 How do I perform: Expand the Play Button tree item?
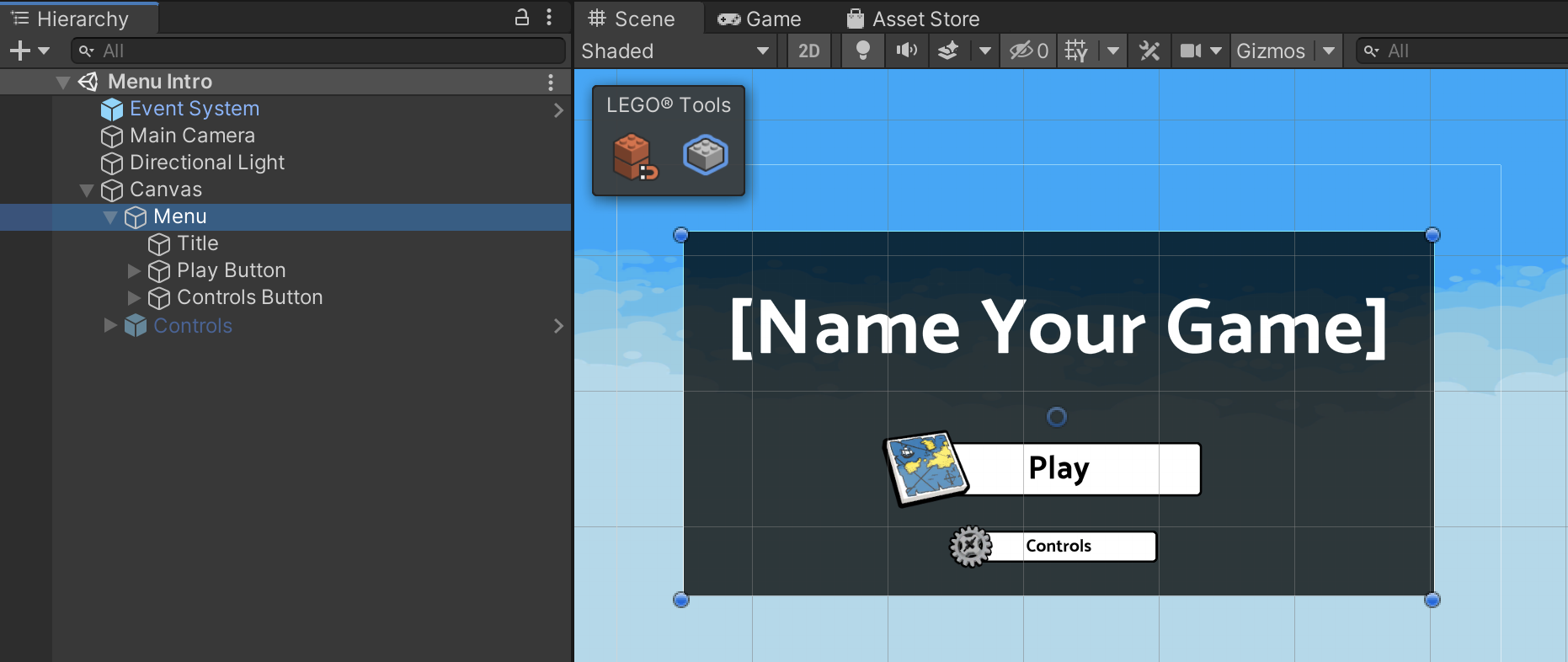(x=134, y=270)
